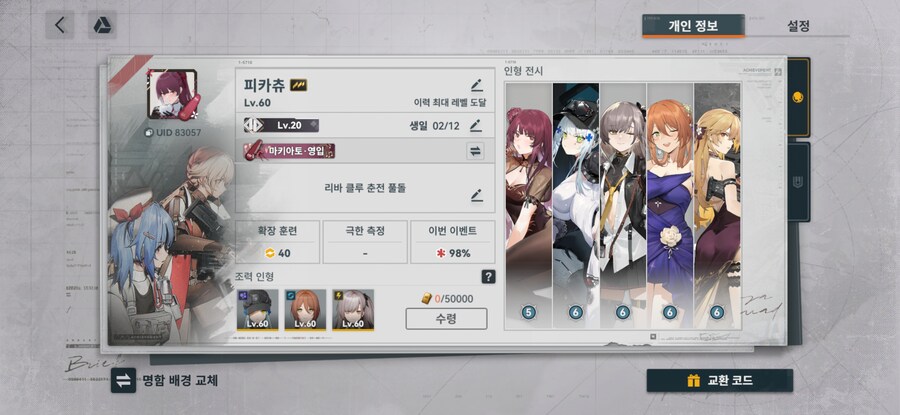Open the white-haired doll showcase slot
Viewport: 900px width, 415px height.
(x=576, y=205)
